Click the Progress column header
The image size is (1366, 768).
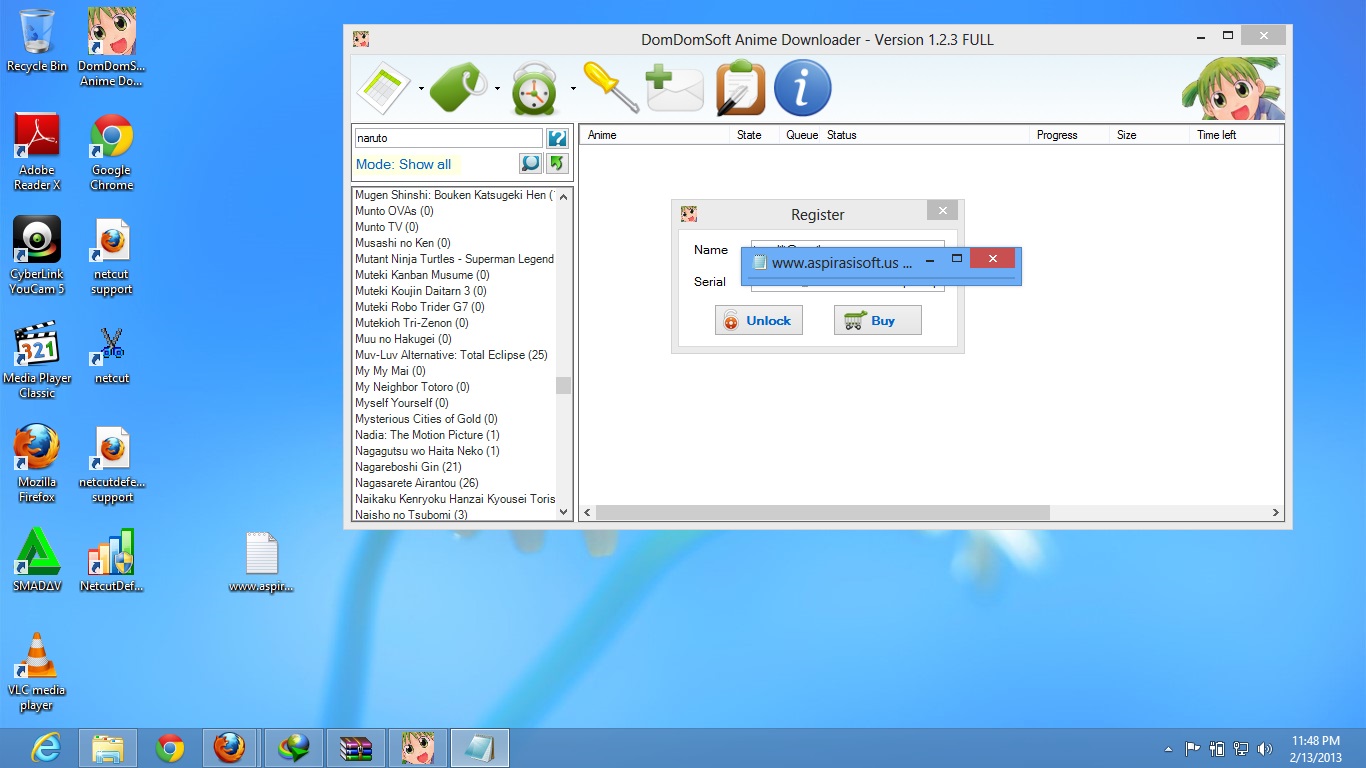coord(1069,135)
